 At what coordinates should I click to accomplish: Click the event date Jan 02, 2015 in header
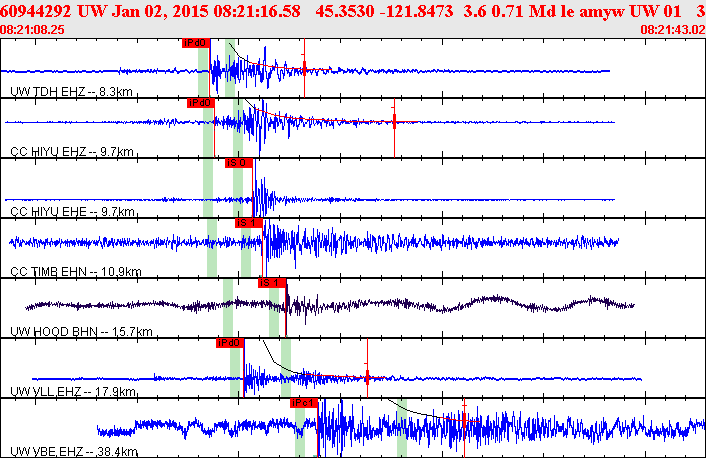(x=159, y=11)
